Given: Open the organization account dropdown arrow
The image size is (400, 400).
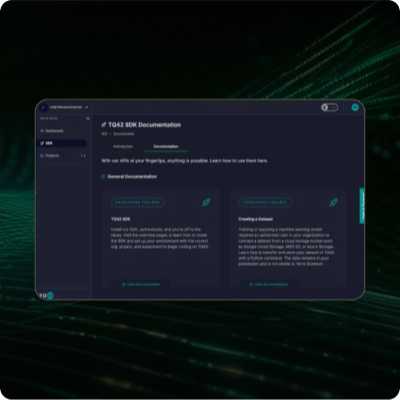Looking at the screenshot, I should click(x=87, y=107).
